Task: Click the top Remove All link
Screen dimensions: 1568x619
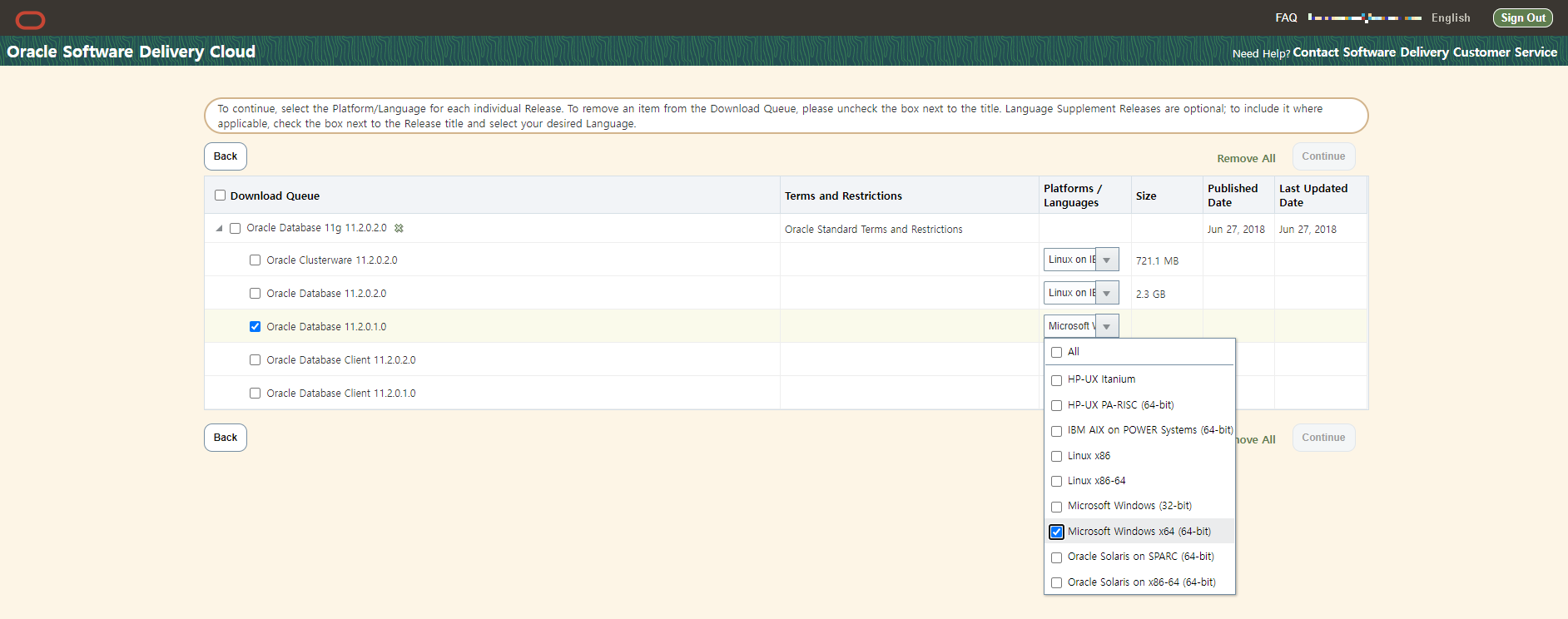Action: click(1246, 159)
